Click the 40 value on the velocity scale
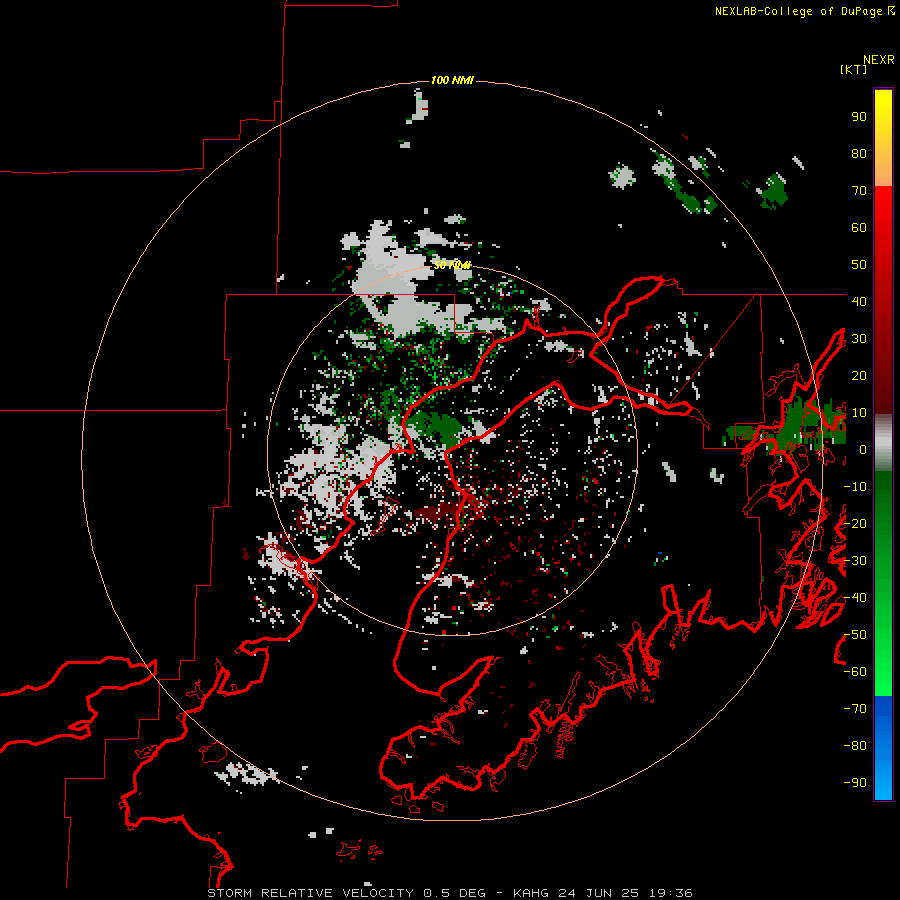This screenshot has height=900, width=900. click(859, 301)
